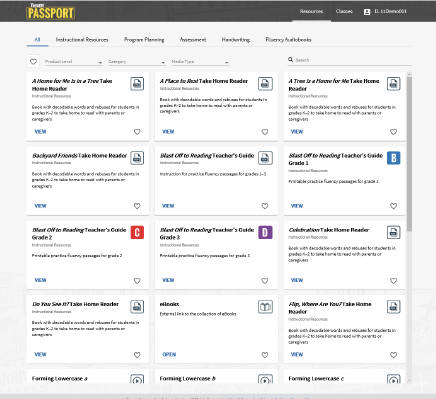Click the Search input field
Screen dimensions: 436x399
pos(353,60)
